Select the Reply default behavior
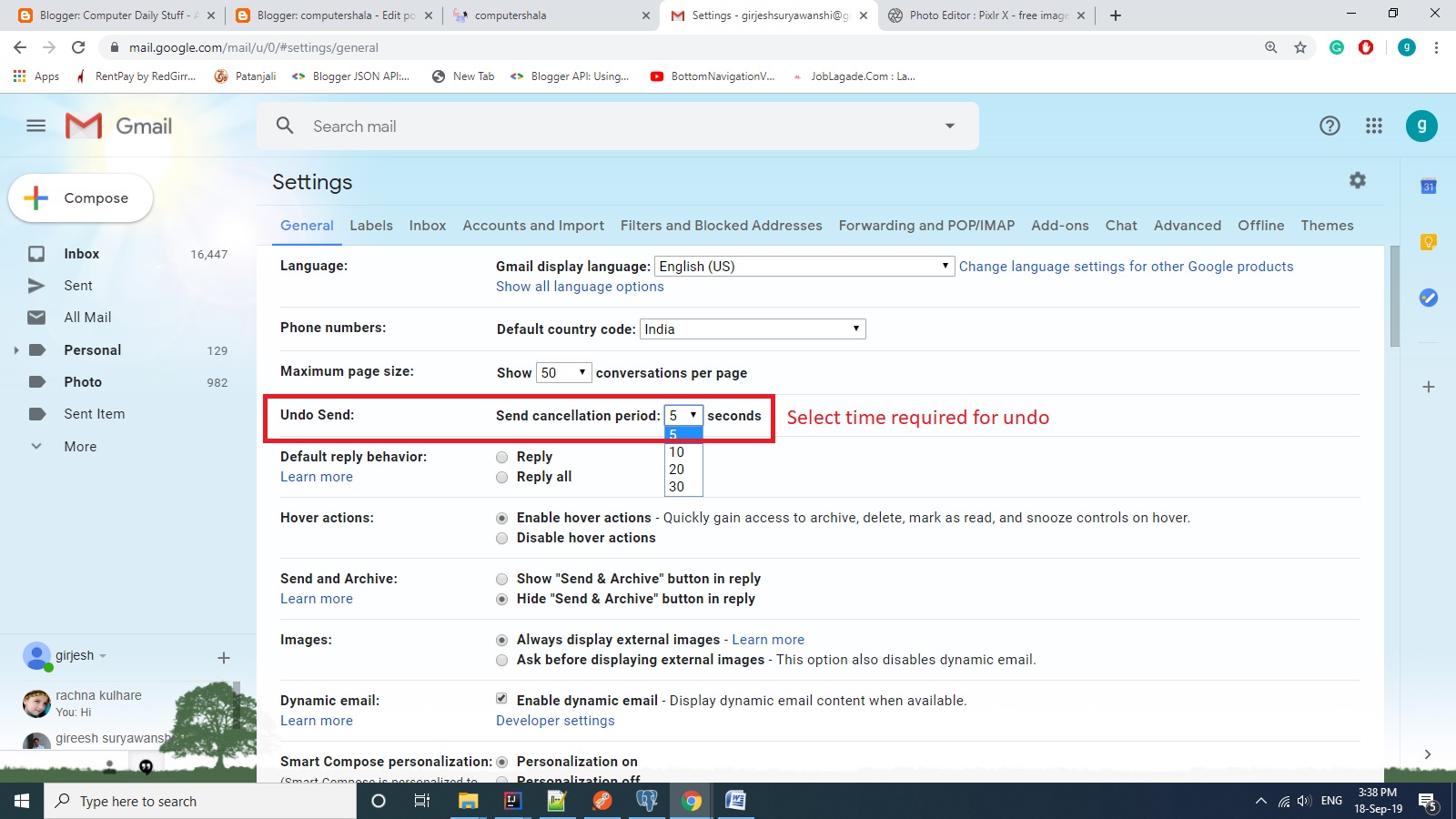This screenshot has height=819, width=1456. [x=501, y=457]
